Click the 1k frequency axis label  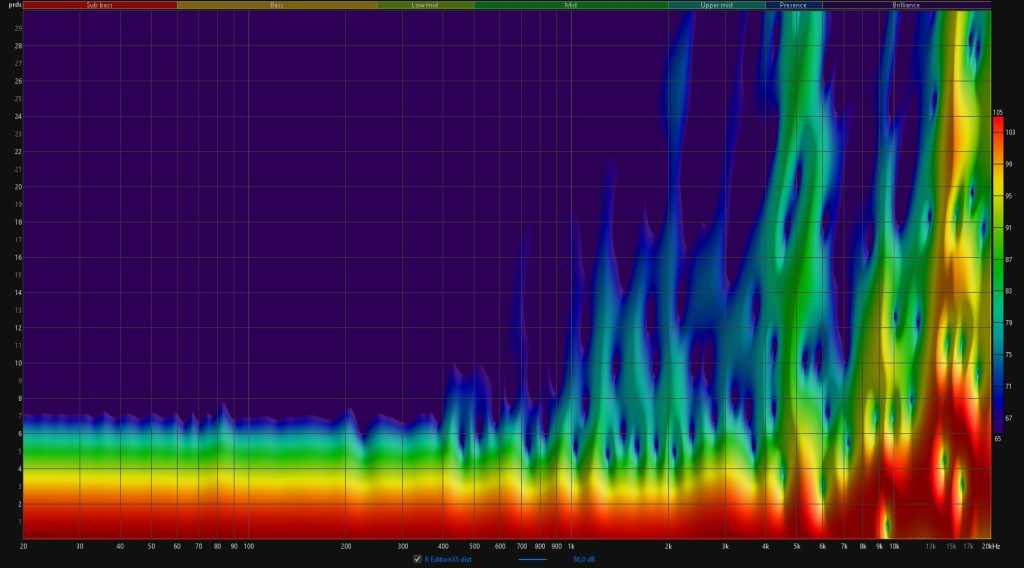point(571,546)
